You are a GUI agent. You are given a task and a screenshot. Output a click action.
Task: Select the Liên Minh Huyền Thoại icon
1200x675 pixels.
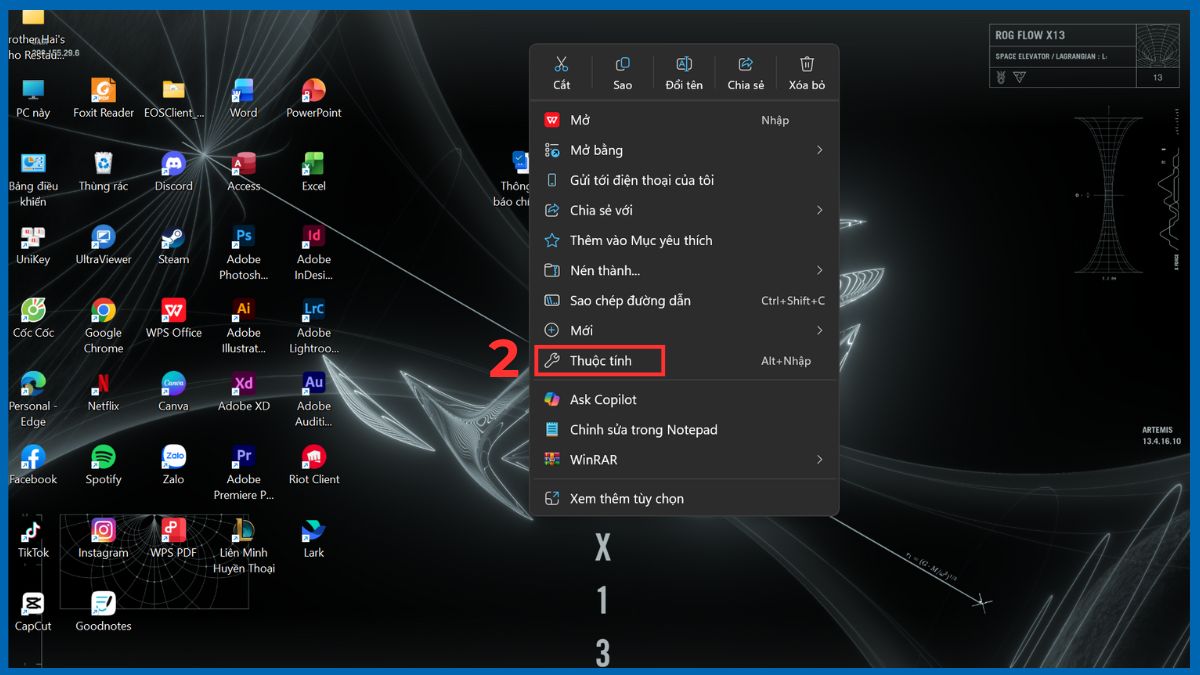pos(243,546)
